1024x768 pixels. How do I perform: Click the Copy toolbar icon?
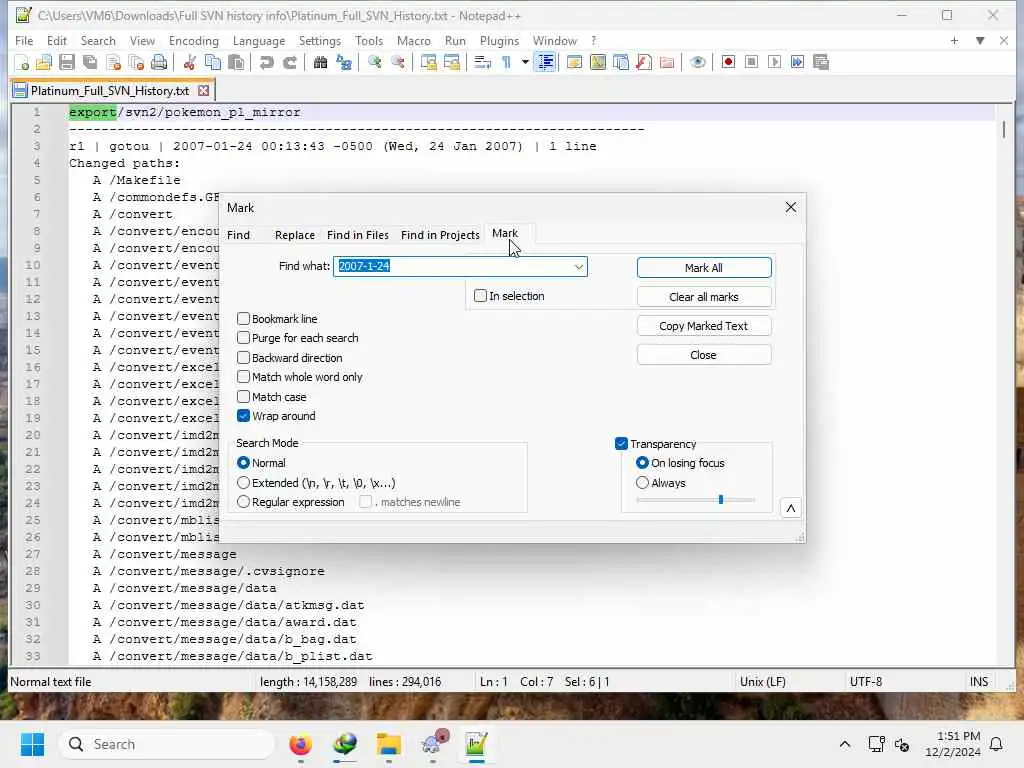pyautogui.click(x=213, y=63)
